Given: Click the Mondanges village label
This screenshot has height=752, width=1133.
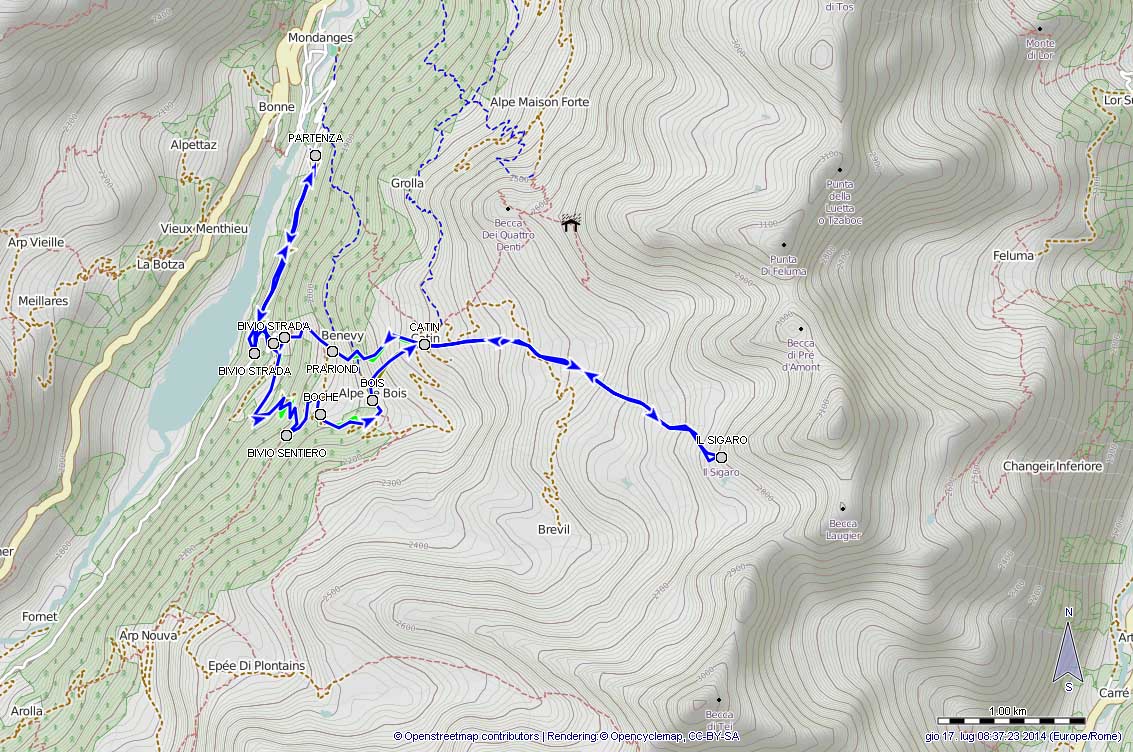Looking at the screenshot, I should 320,38.
